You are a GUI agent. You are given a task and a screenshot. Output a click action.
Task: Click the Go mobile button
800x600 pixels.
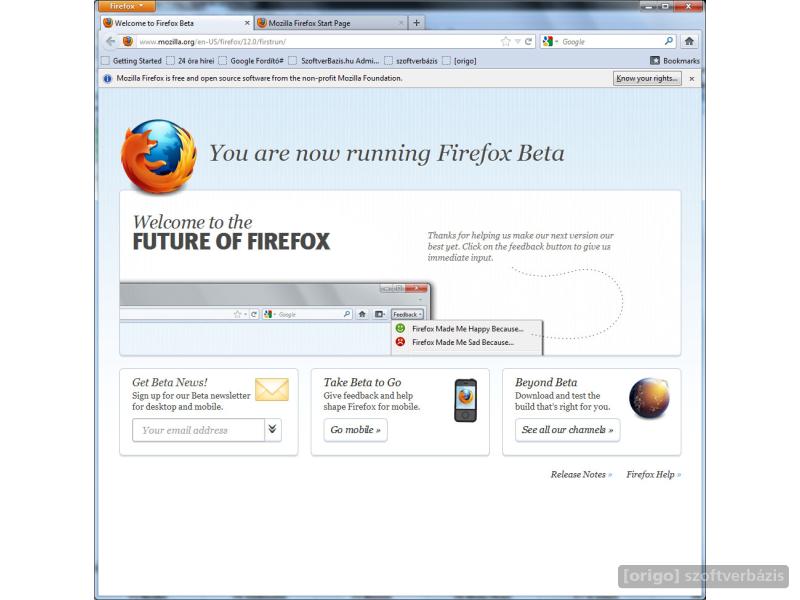point(356,430)
